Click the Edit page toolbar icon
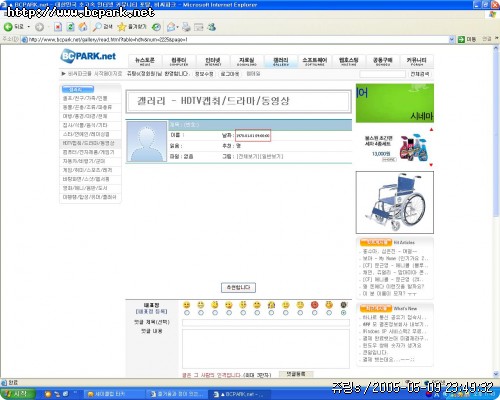Screen dimensions: 500x400 pyautogui.click(x=199, y=27)
